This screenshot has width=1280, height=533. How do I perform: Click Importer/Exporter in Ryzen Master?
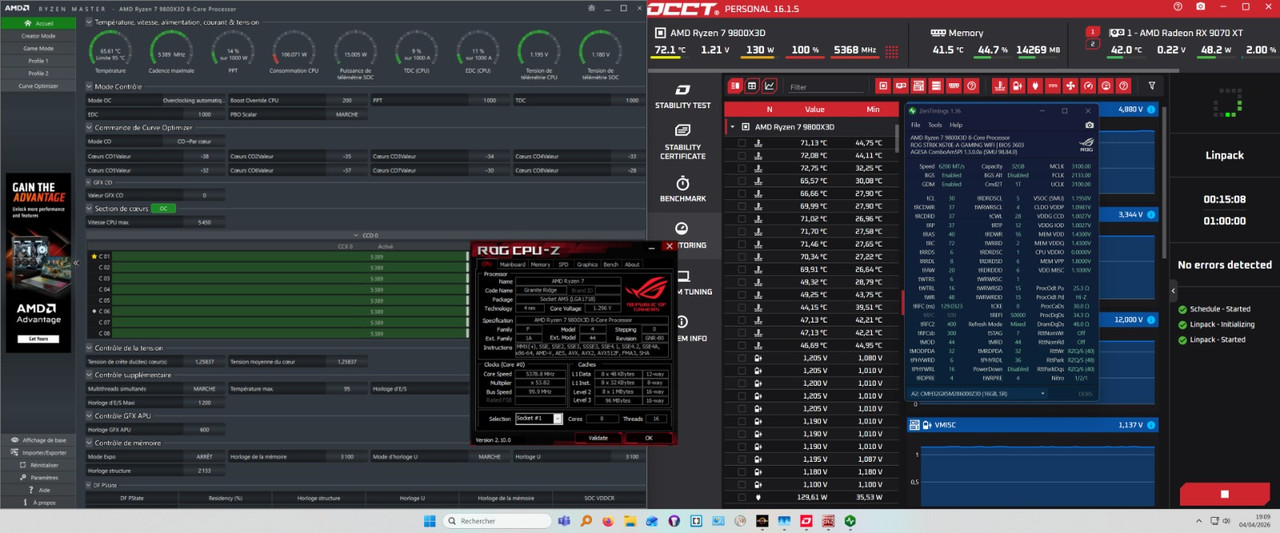38,452
